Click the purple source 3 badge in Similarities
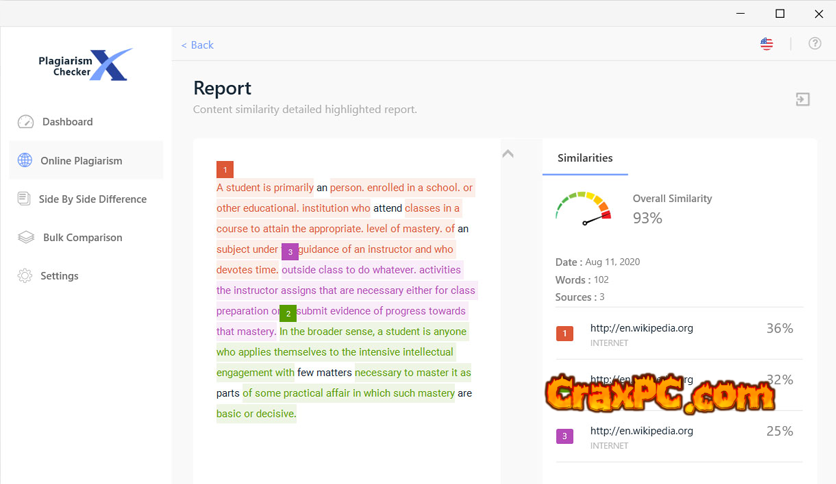 pyautogui.click(x=565, y=436)
